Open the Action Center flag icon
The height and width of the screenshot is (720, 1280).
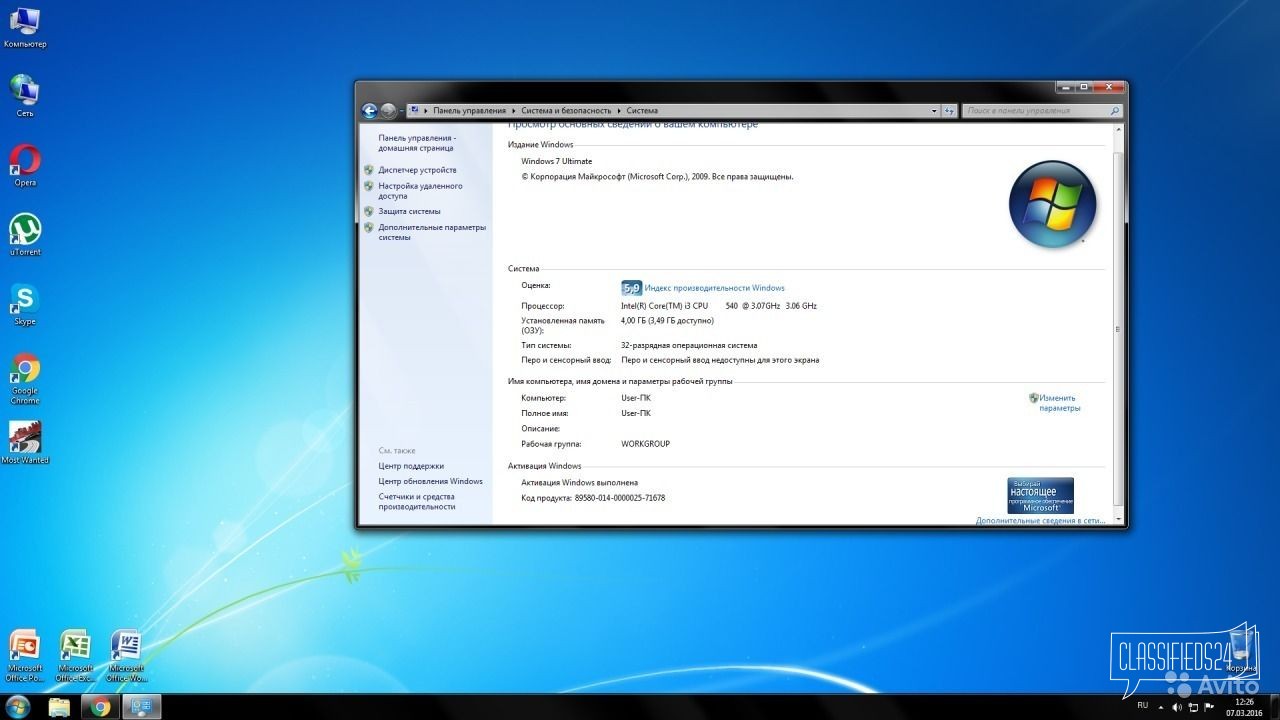[1209, 707]
